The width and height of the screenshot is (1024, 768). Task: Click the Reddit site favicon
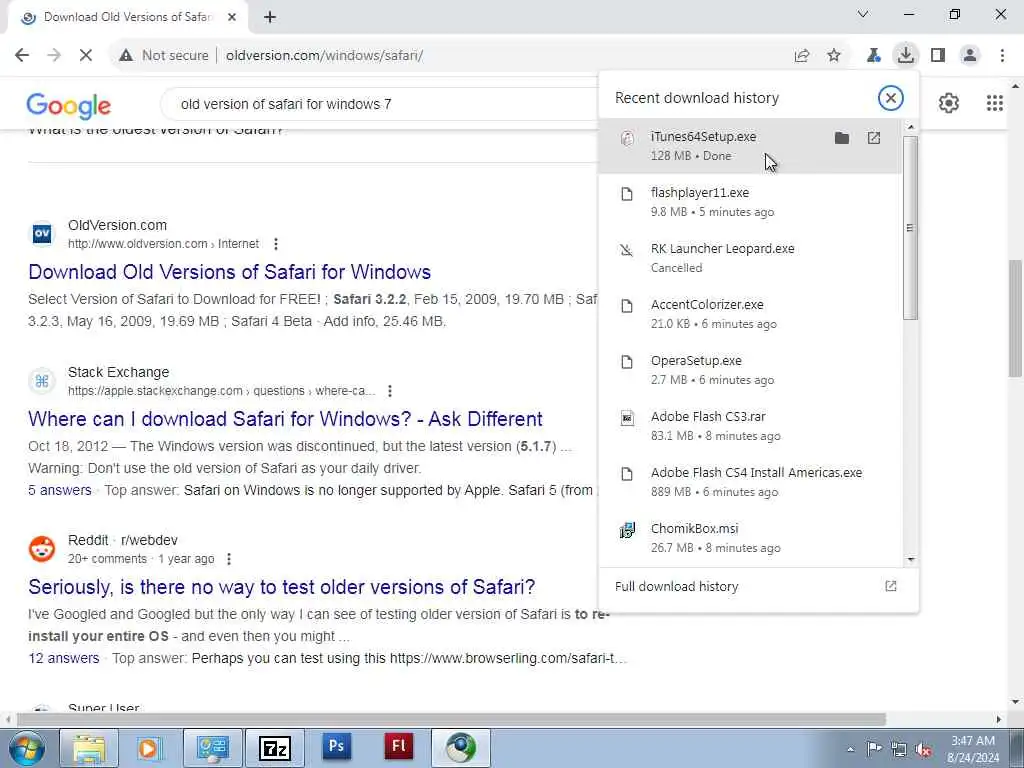42,549
